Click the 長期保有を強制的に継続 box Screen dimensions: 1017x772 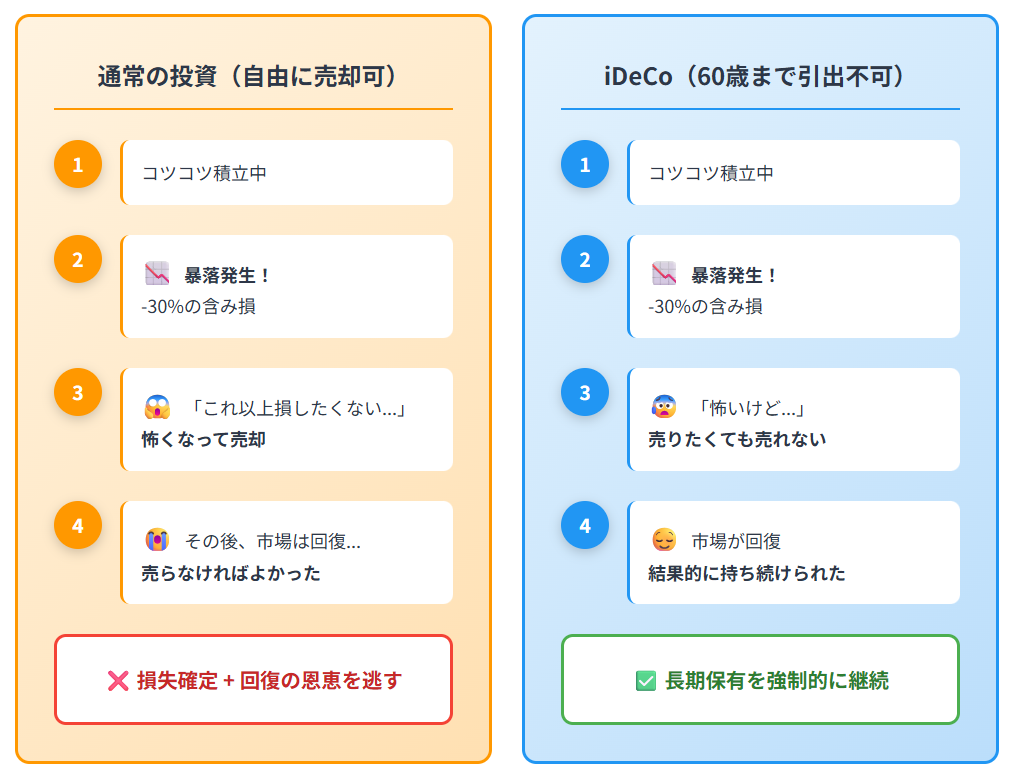click(760, 679)
